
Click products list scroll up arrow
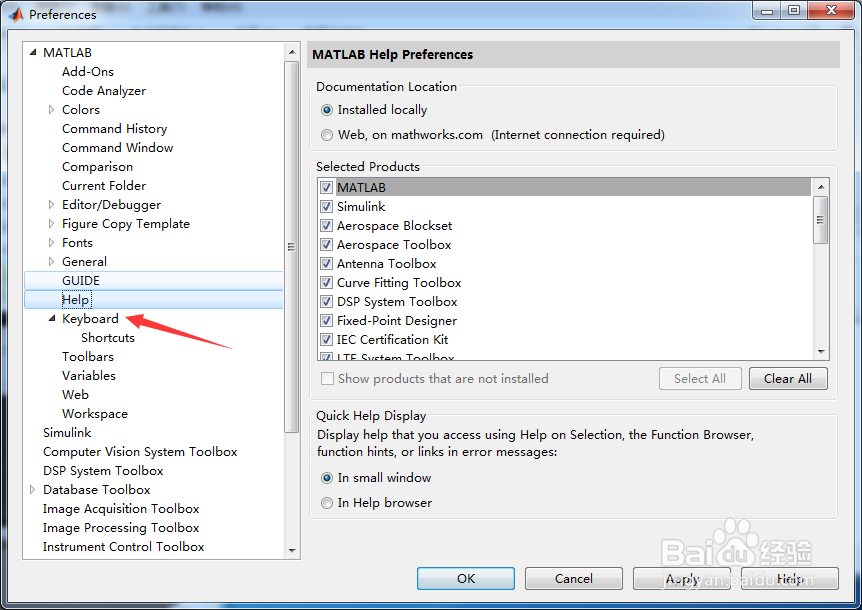[821, 187]
